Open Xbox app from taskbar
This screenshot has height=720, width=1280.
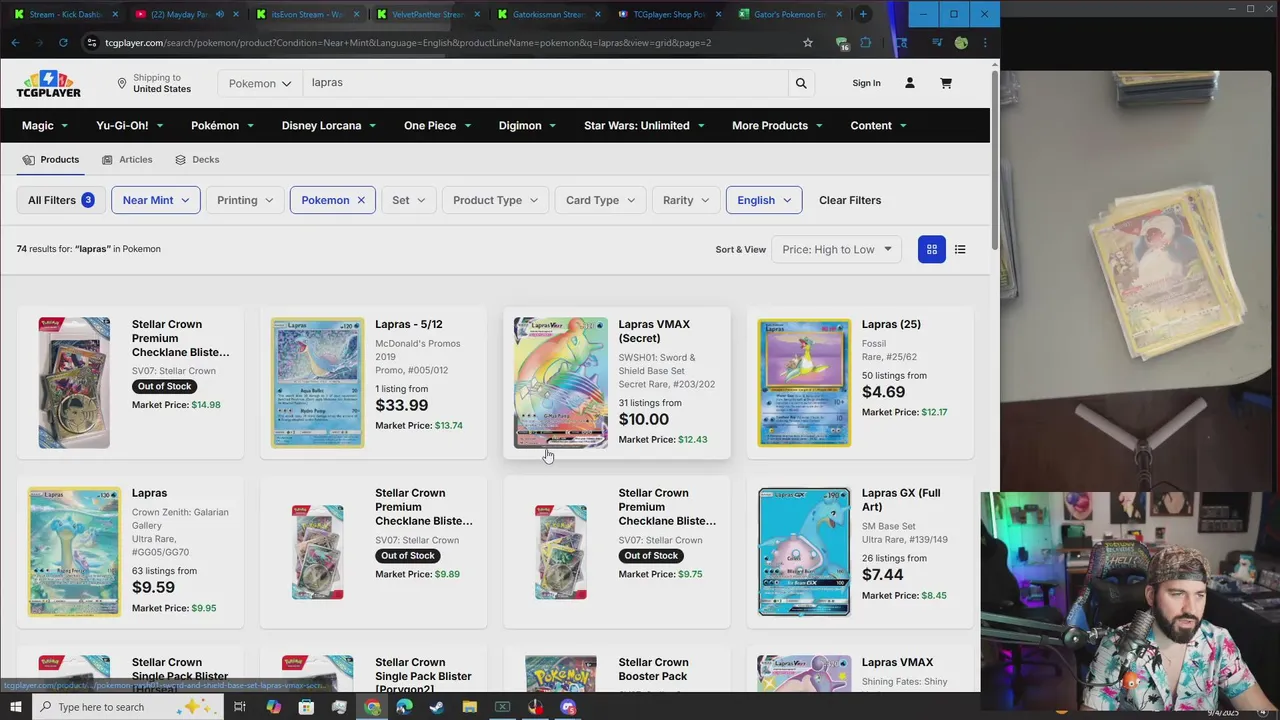(x=503, y=707)
